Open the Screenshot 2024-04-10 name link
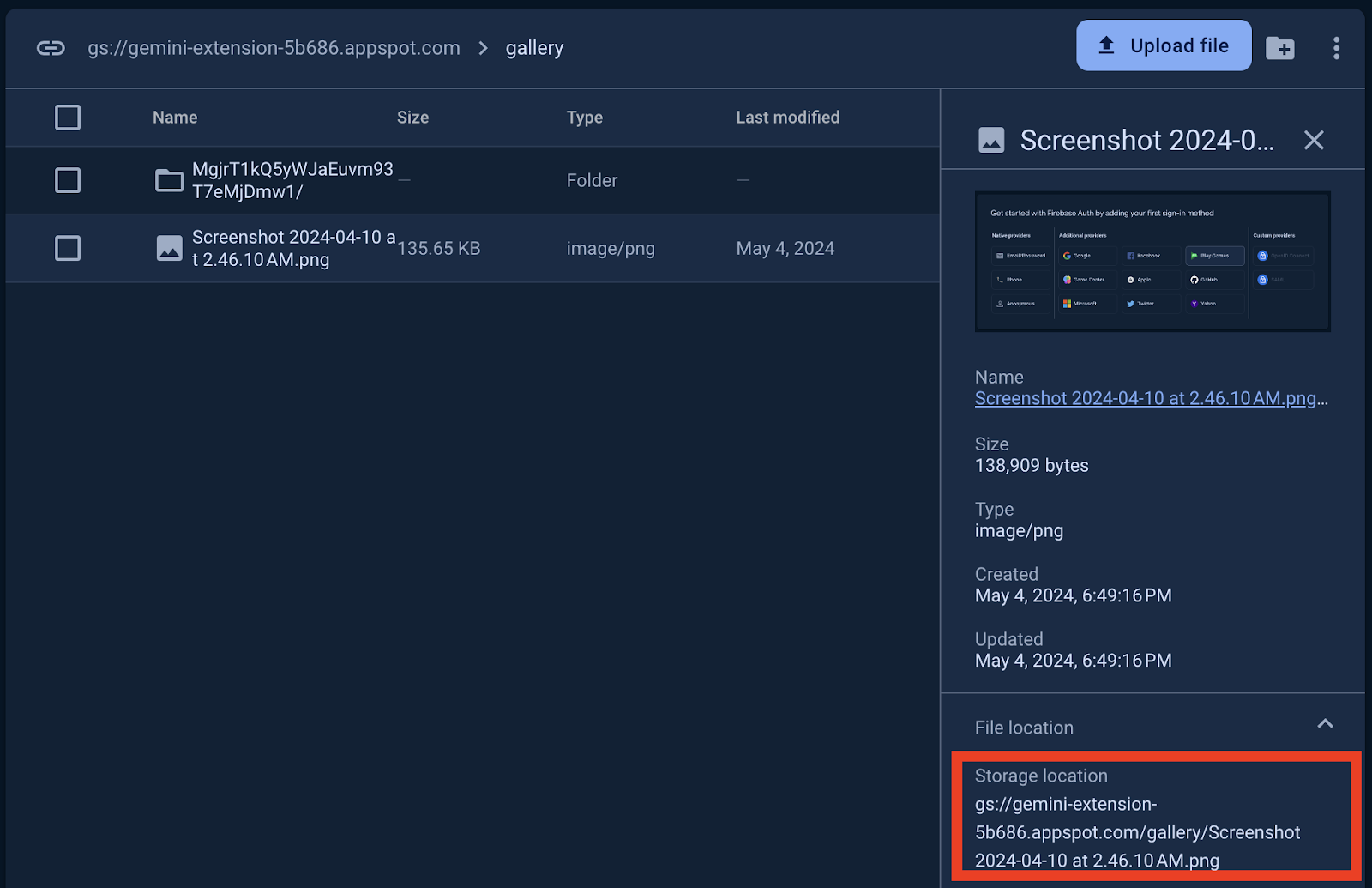Image resolution: width=1372 pixels, height=888 pixels. coord(1145,398)
